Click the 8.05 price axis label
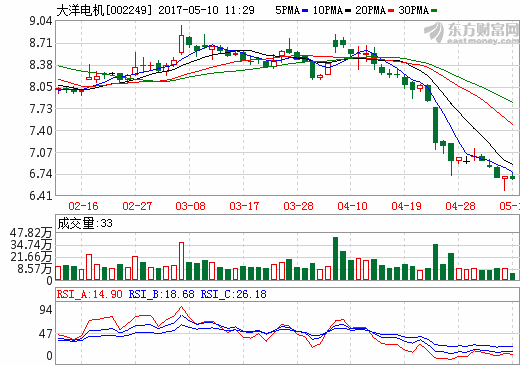Screen dimensions: 520x365 (x=41, y=87)
